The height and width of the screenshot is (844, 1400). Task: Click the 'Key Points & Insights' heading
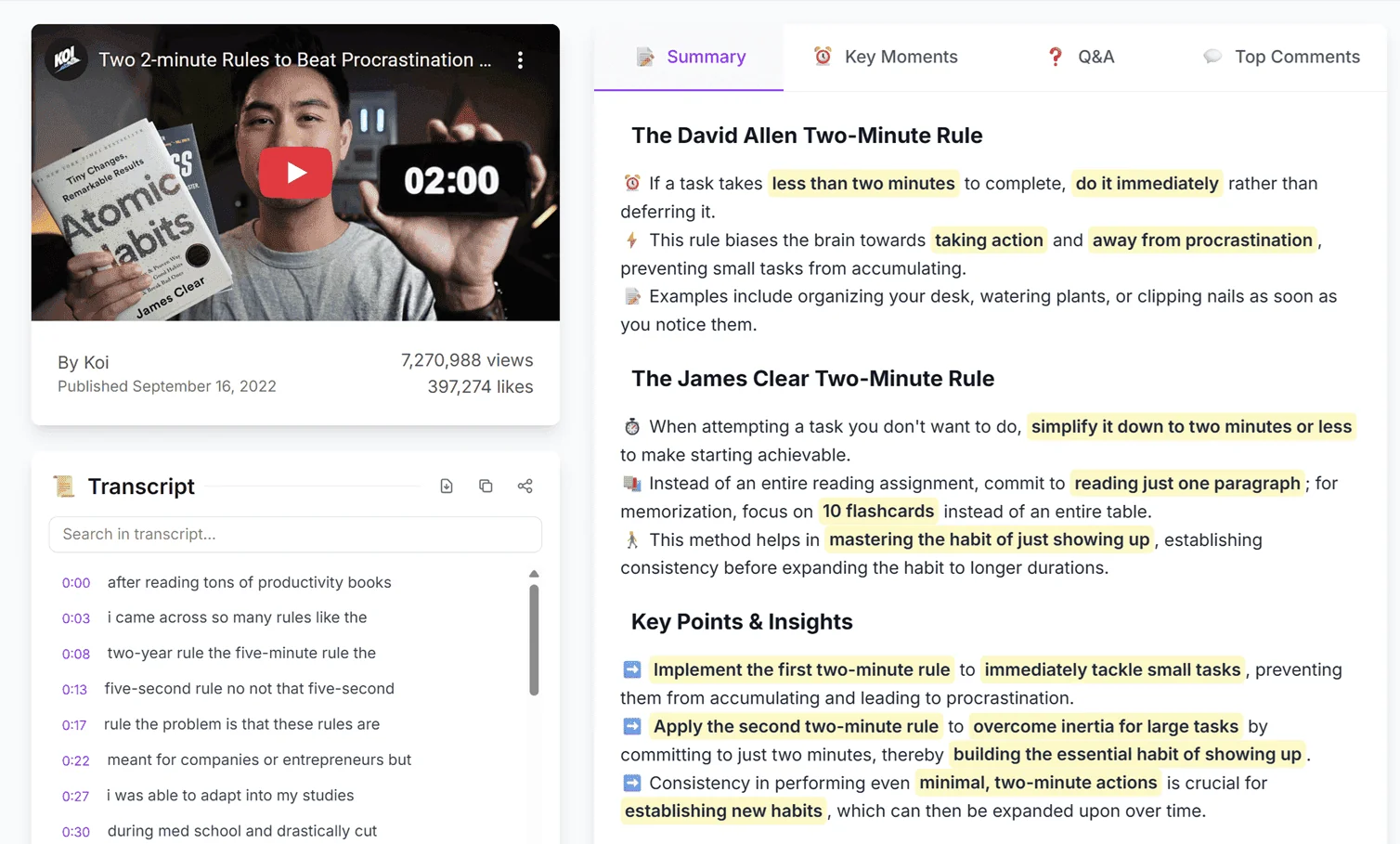pyautogui.click(x=742, y=622)
